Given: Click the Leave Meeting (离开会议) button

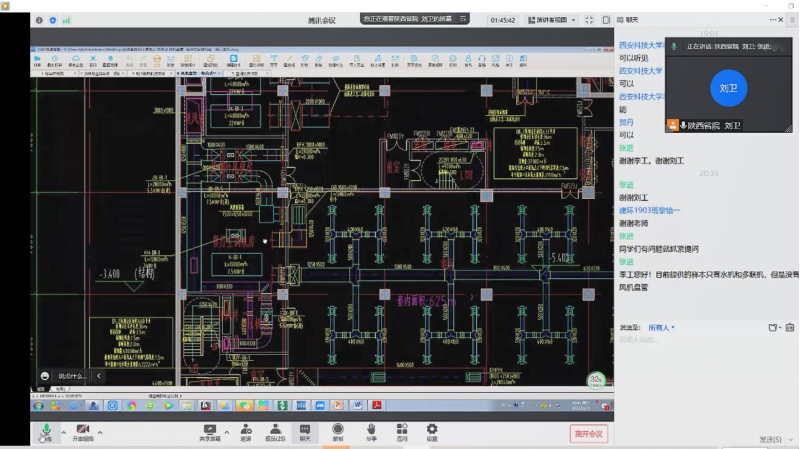Looking at the screenshot, I should [x=589, y=433].
